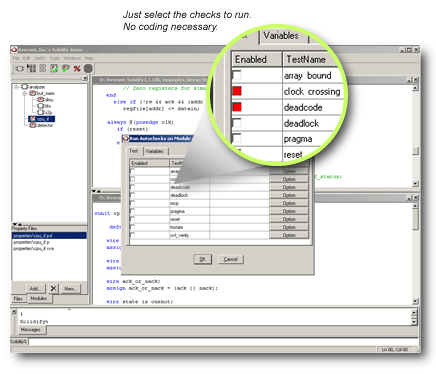Enable the reset checkbox in Autochecks dialog
This screenshot has width=436, height=374.
132,219
